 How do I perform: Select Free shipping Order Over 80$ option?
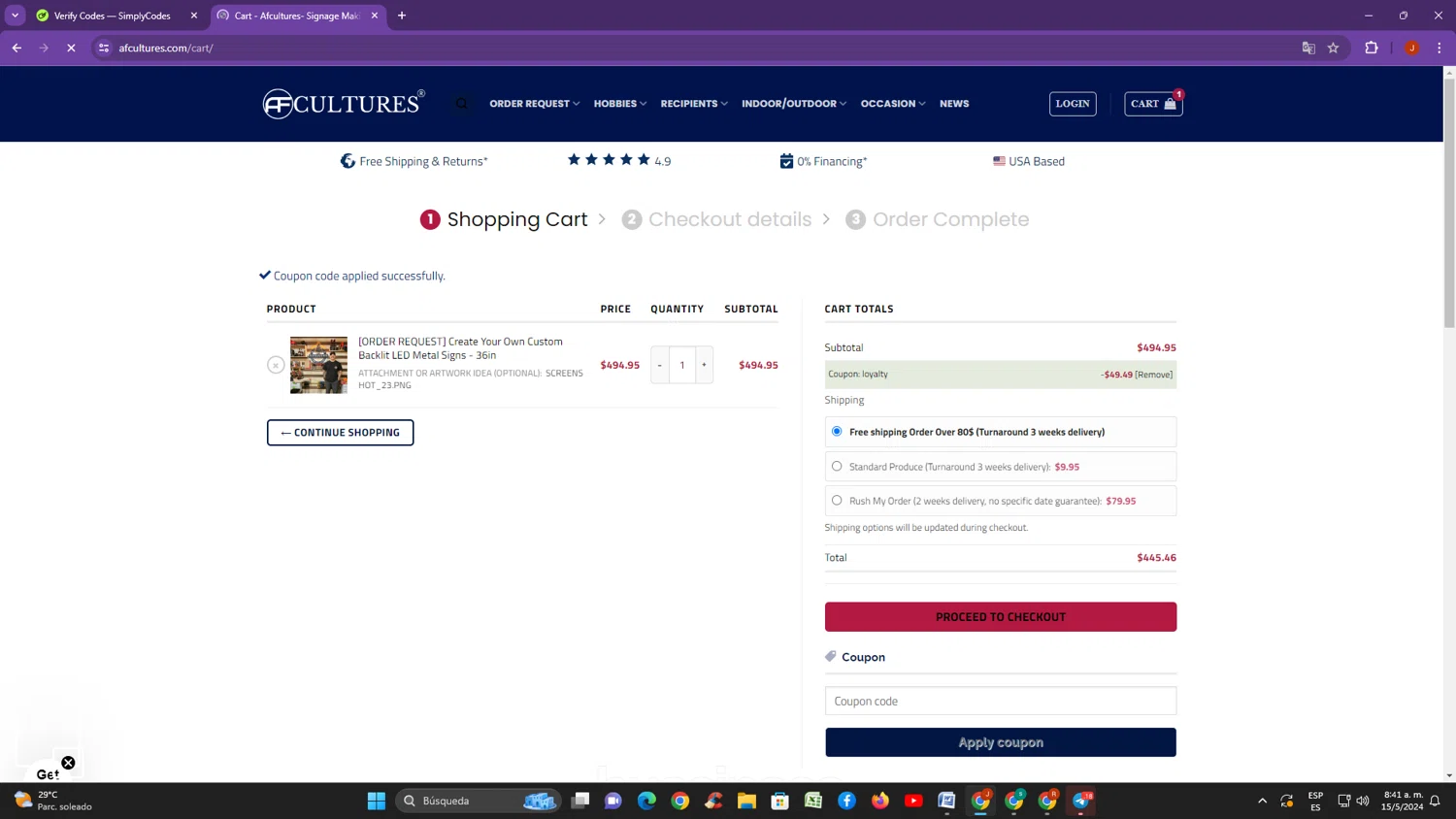(x=837, y=431)
